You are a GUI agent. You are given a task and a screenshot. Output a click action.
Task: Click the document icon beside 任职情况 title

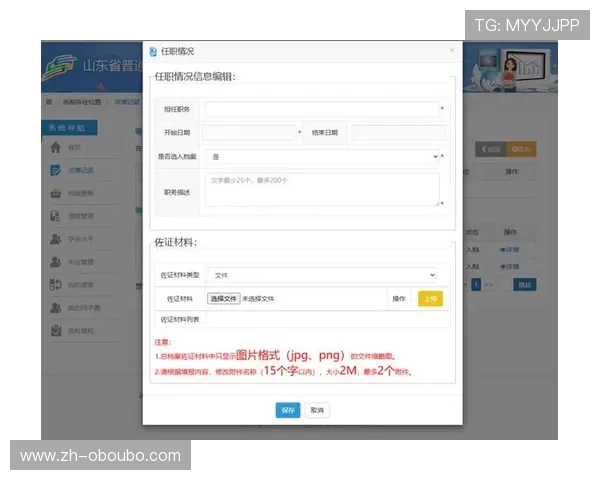[x=153, y=52]
